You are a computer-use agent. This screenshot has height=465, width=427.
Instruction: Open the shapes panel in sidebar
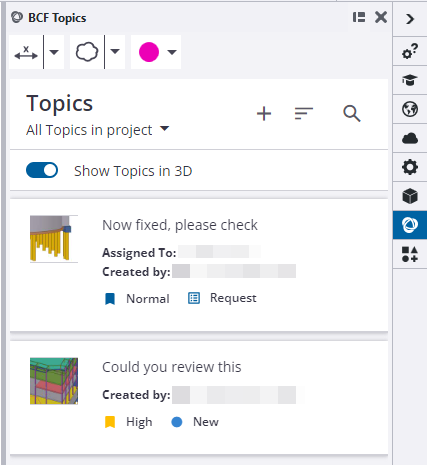(410, 254)
